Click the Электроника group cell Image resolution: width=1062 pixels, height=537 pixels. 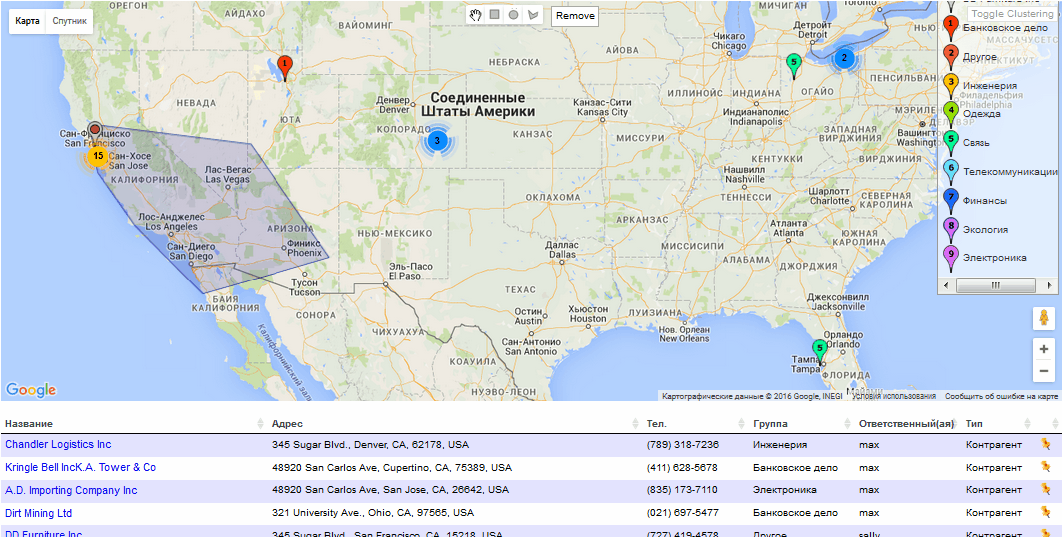click(784, 490)
